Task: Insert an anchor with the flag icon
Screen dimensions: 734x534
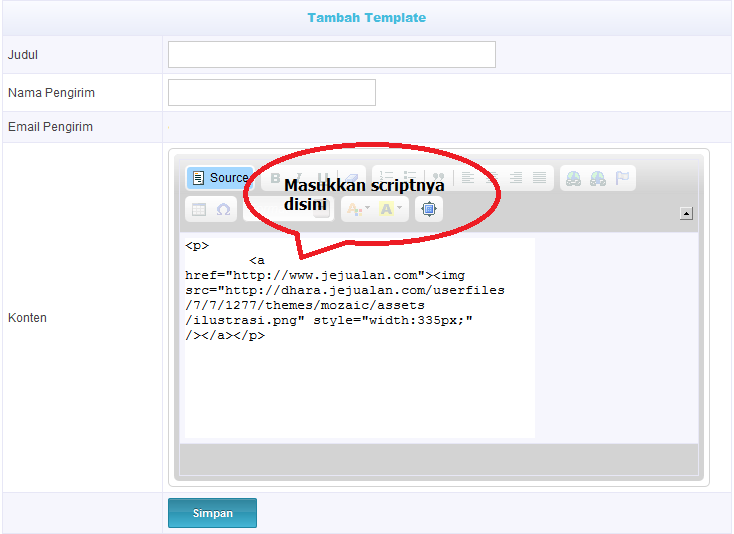Action: [622, 179]
